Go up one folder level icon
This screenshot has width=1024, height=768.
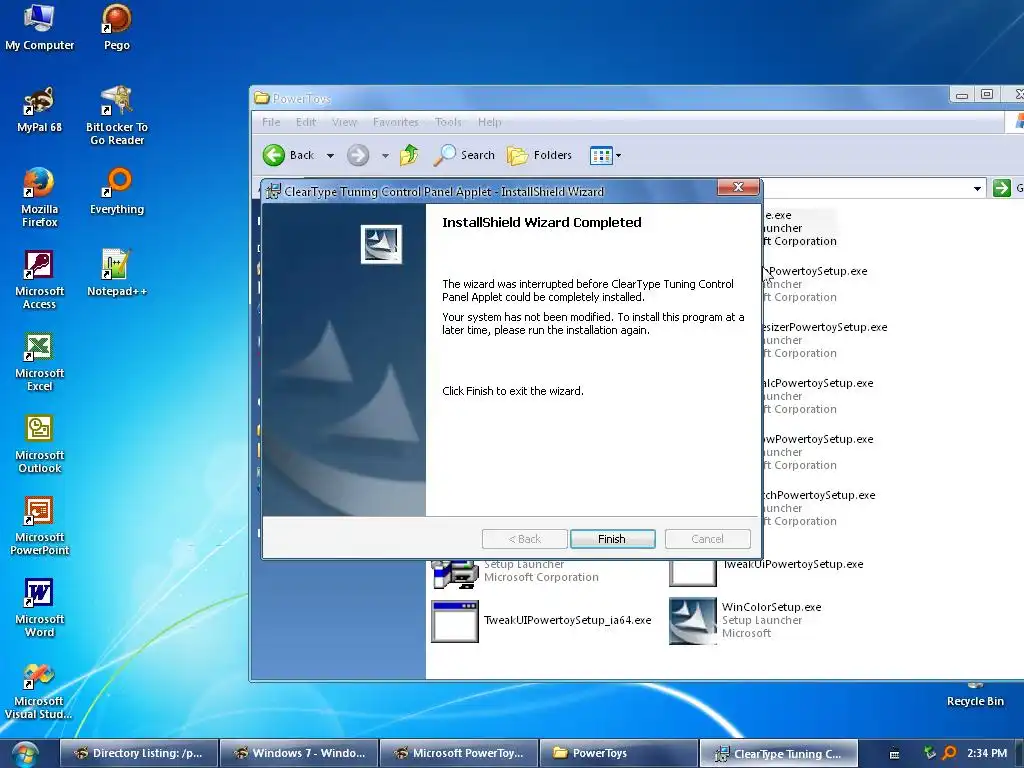coord(409,155)
